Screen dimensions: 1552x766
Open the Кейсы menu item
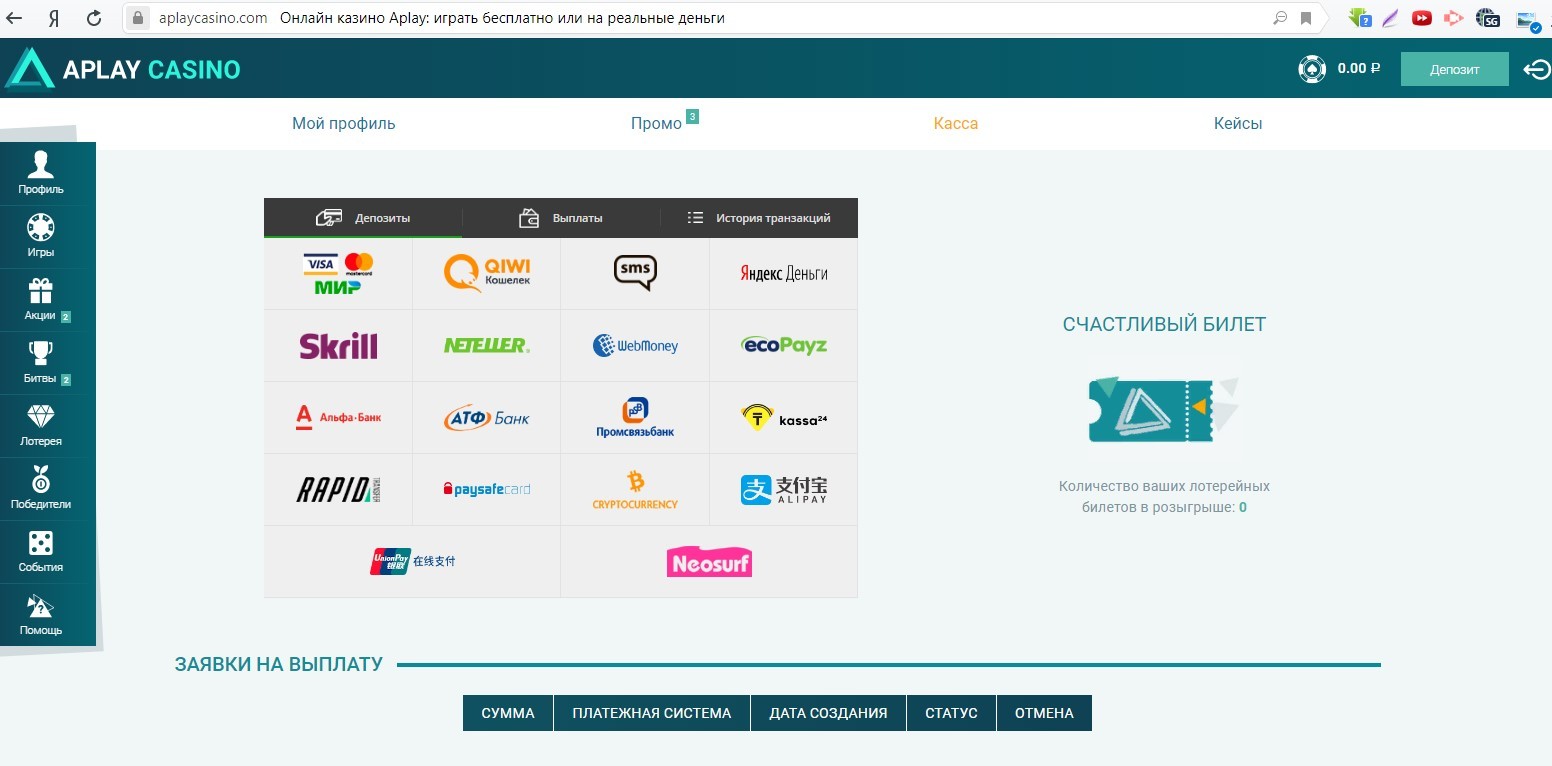pyautogui.click(x=1238, y=124)
